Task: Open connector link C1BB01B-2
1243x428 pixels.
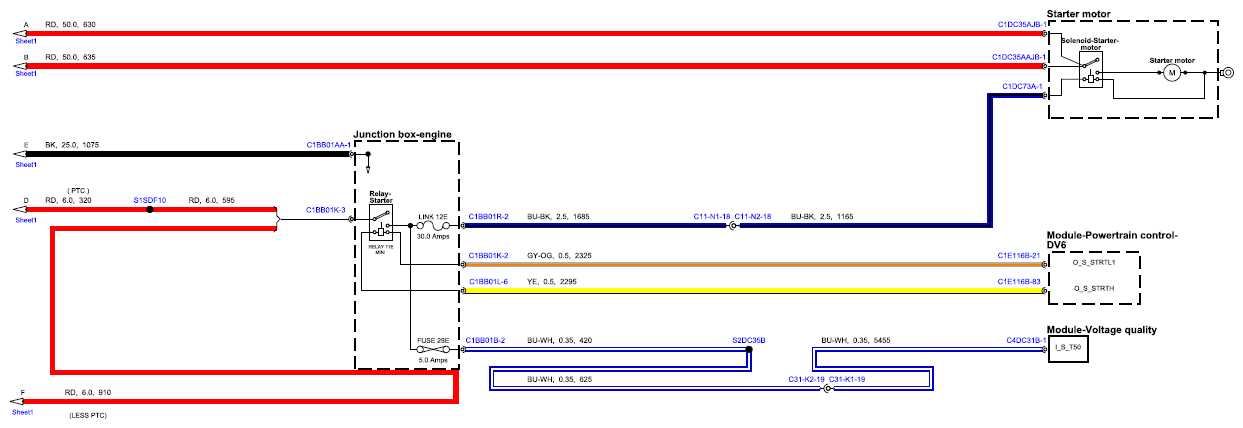Action: (x=486, y=340)
